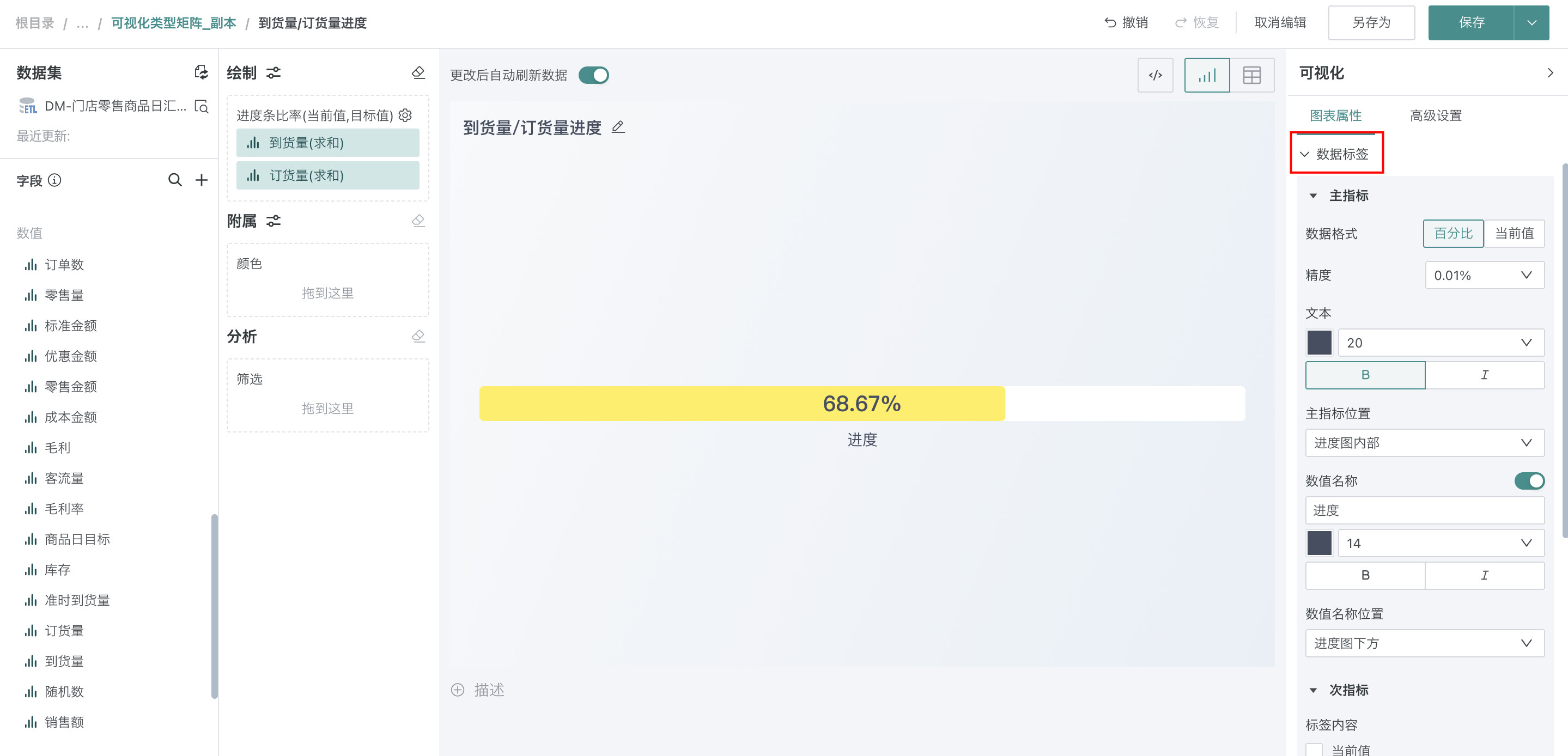1568x756 pixels.
Task: Click the 另存为 button
Action: coord(1371,23)
